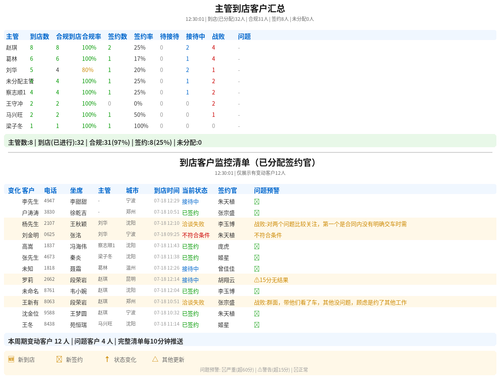Click the 新签约 legend icon

[x=59, y=359]
